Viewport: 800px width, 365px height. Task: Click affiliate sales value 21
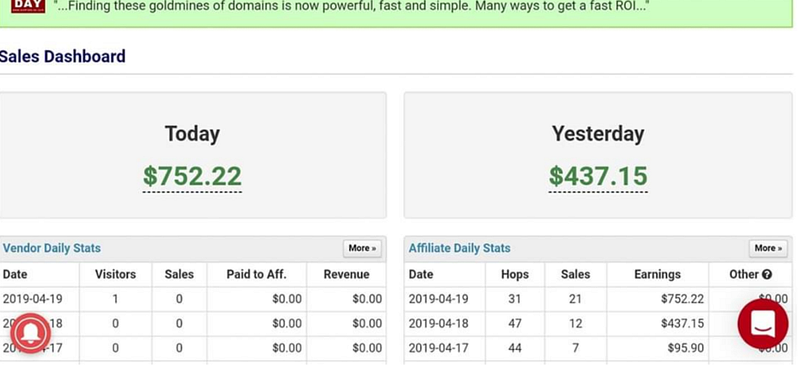click(576, 299)
